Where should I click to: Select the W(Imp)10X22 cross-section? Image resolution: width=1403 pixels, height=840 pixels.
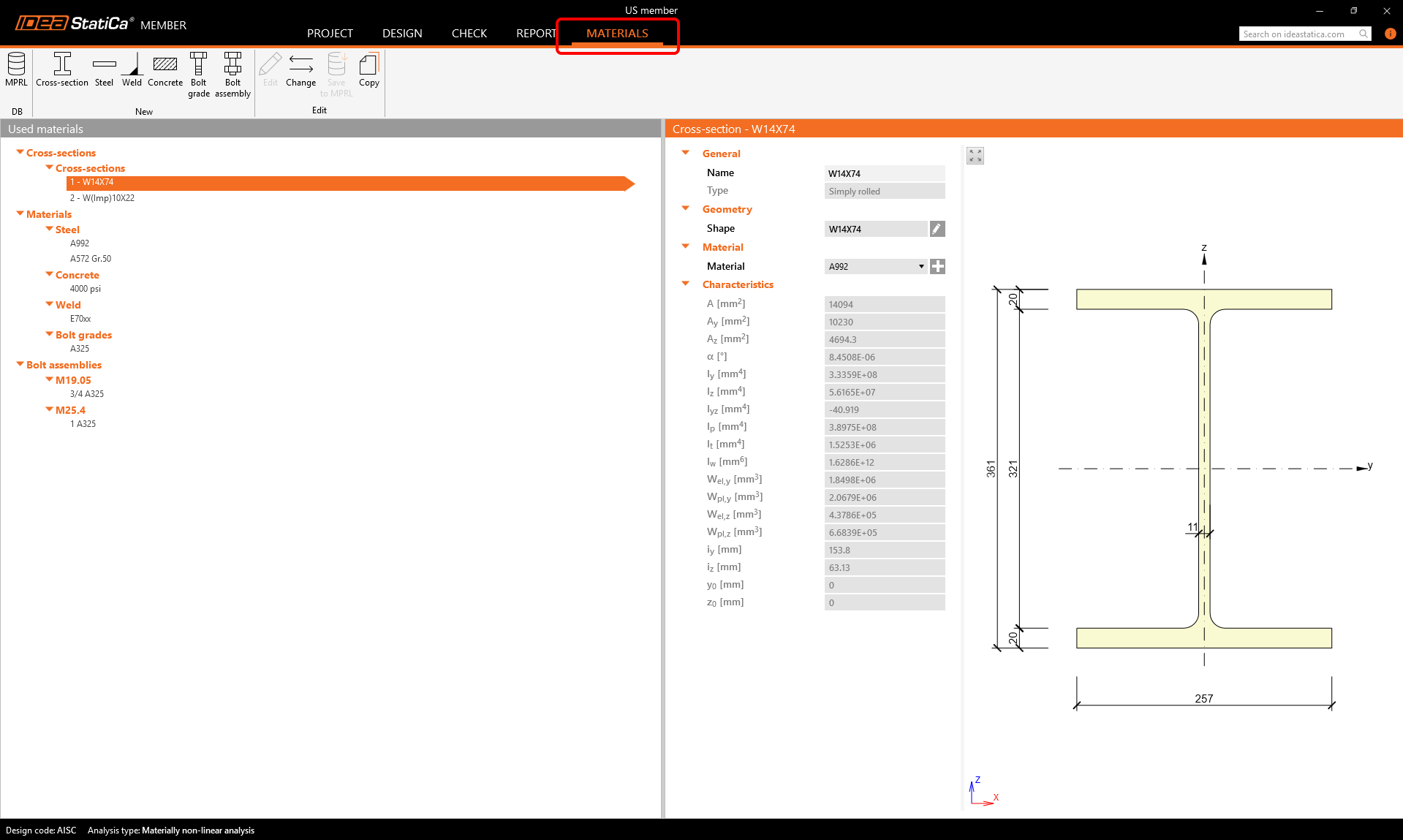102,198
